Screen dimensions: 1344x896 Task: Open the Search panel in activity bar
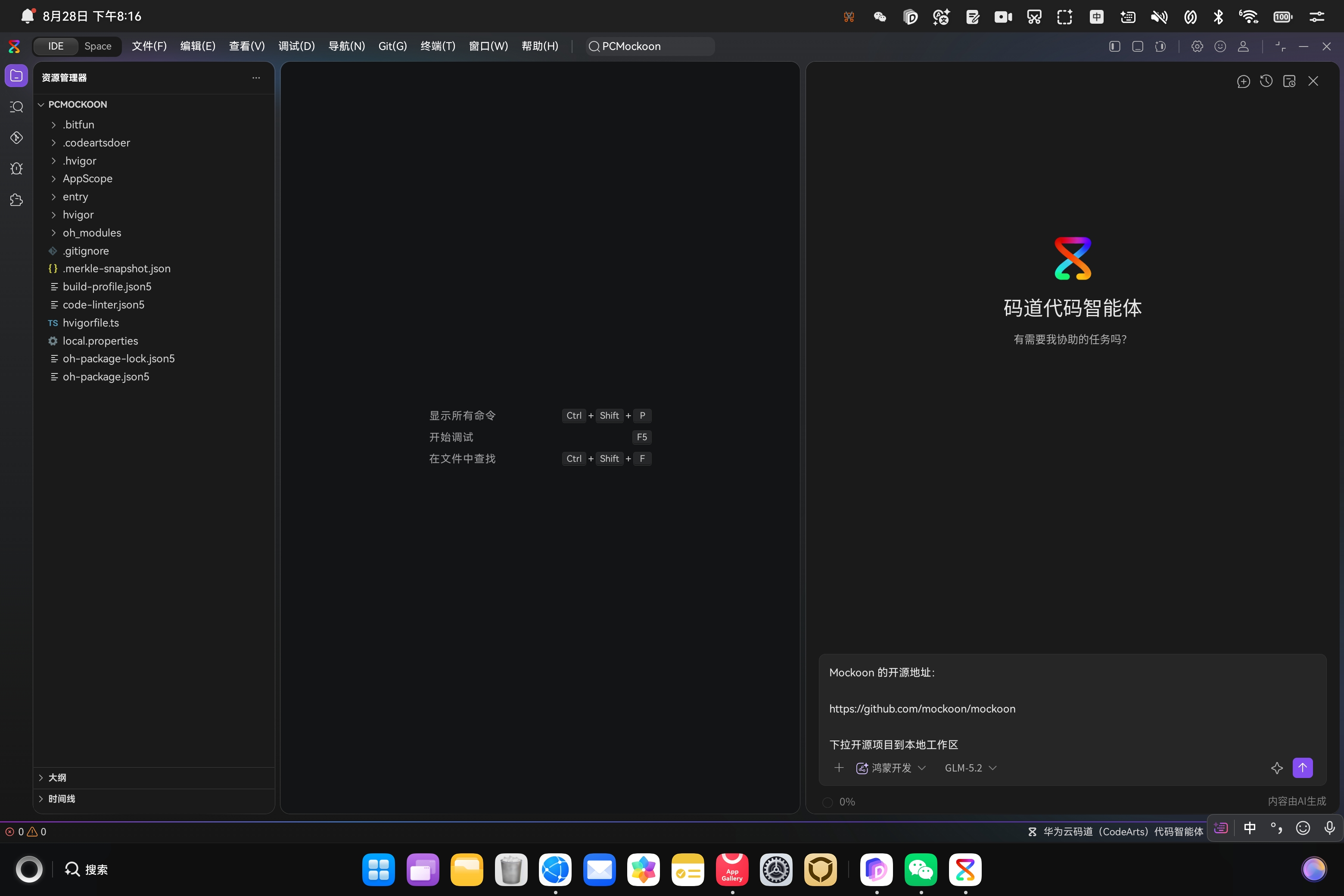16,107
